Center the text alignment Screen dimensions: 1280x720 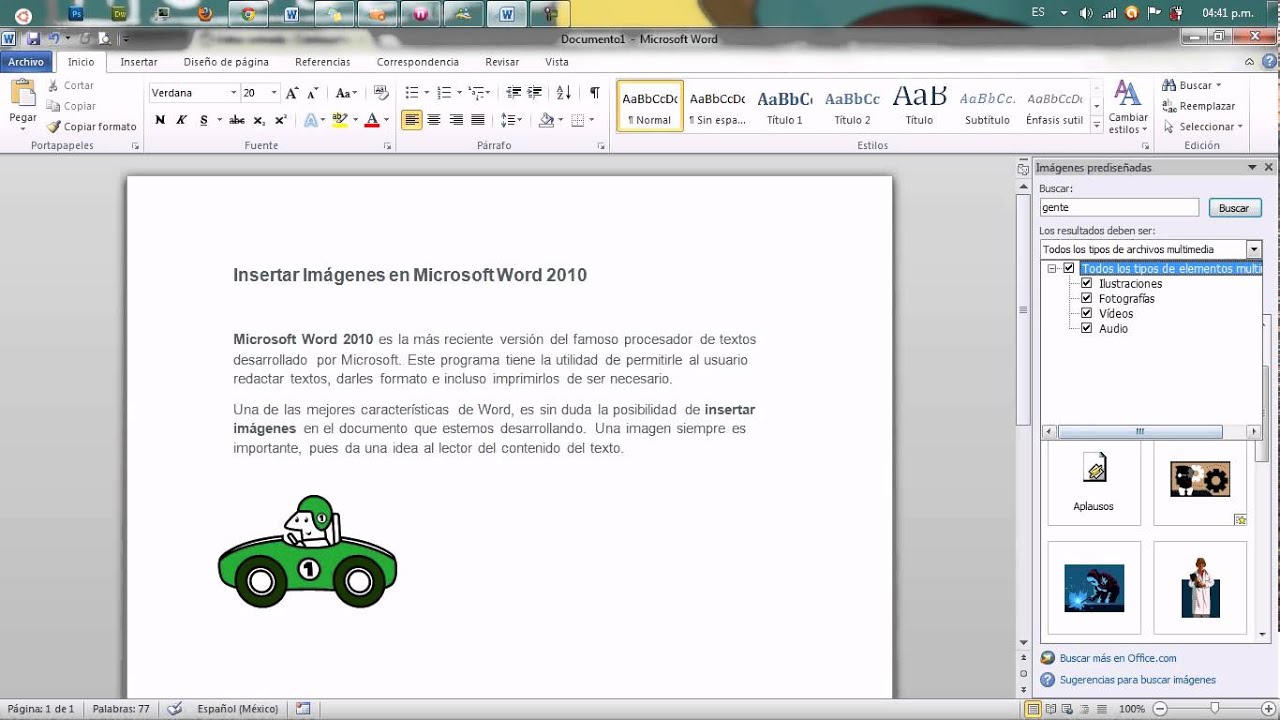pos(434,120)
